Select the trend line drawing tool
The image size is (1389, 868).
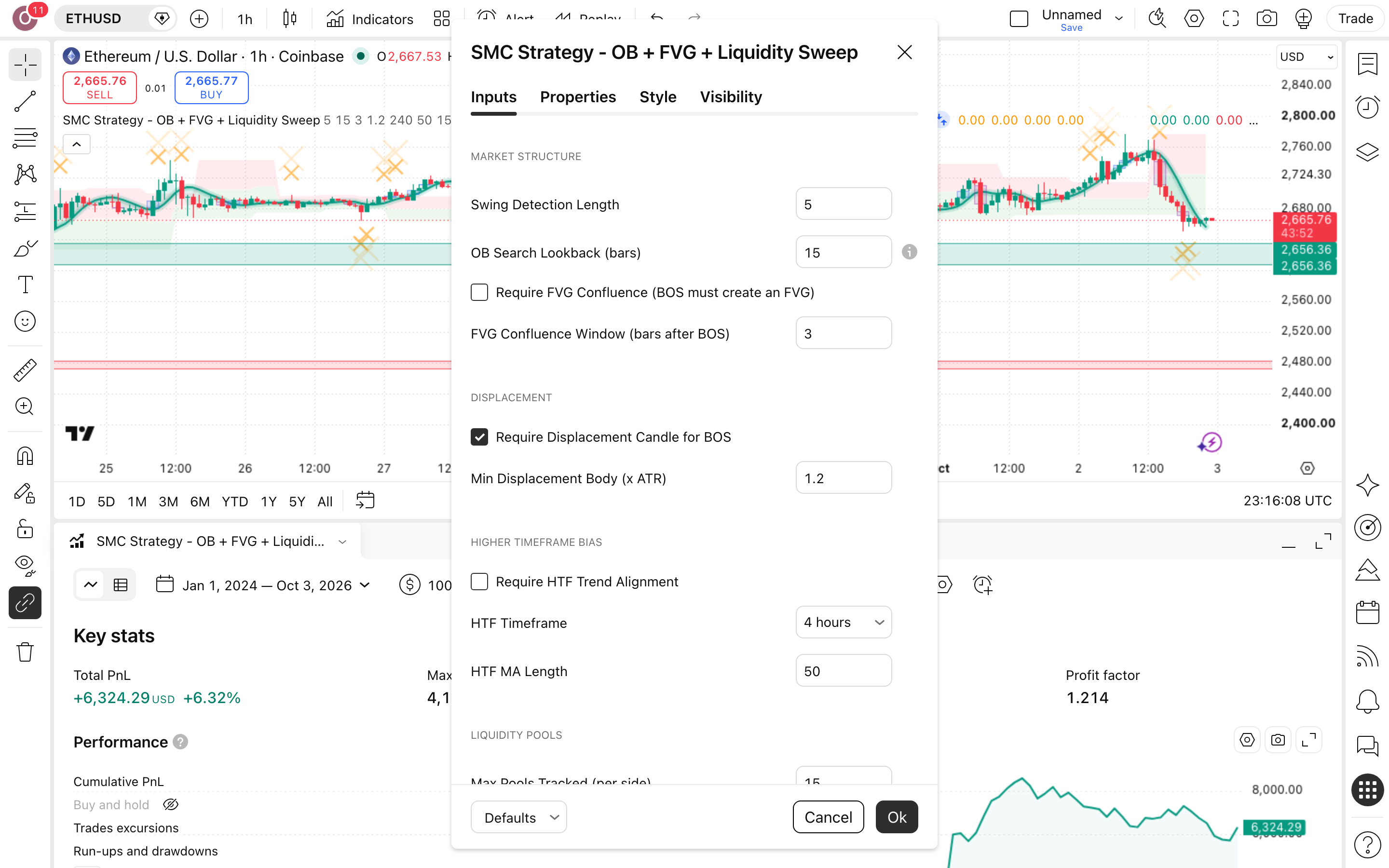click(25, 102)
